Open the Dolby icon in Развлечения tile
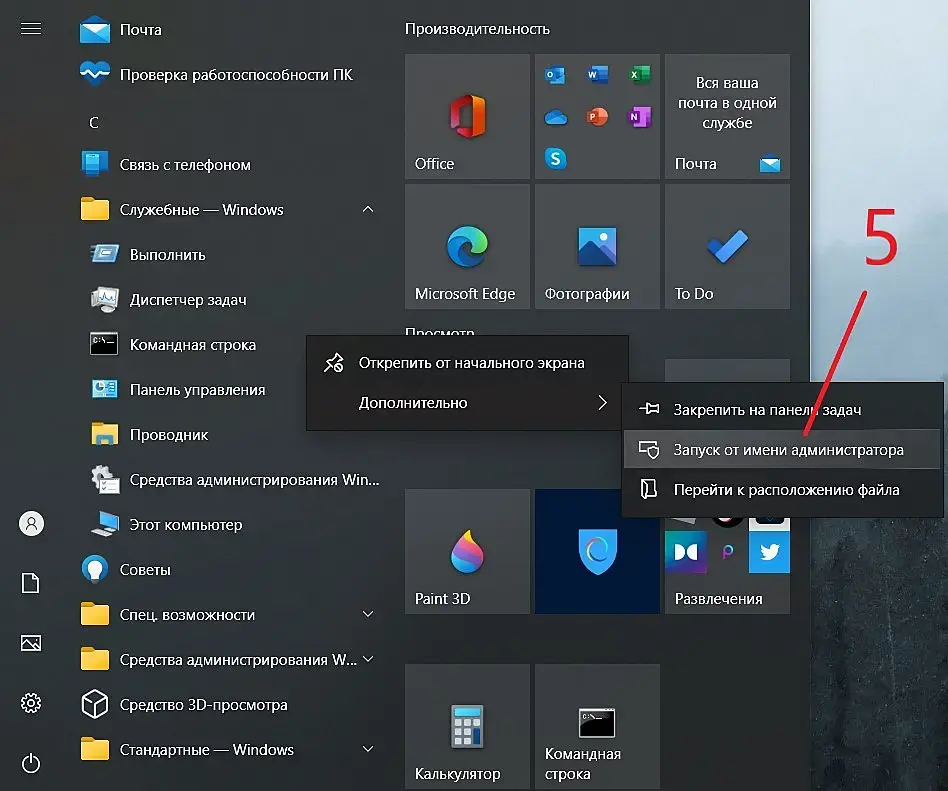 pos(686,552)
